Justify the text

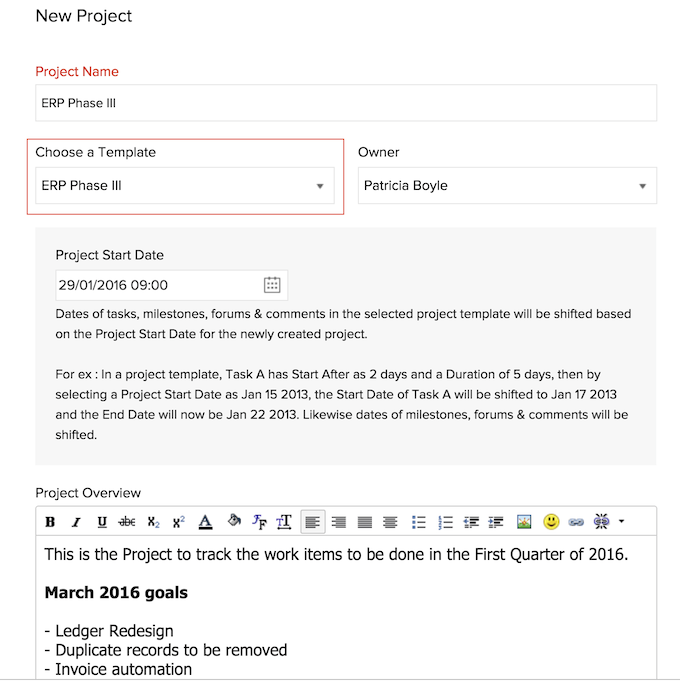tap(365, 522)
